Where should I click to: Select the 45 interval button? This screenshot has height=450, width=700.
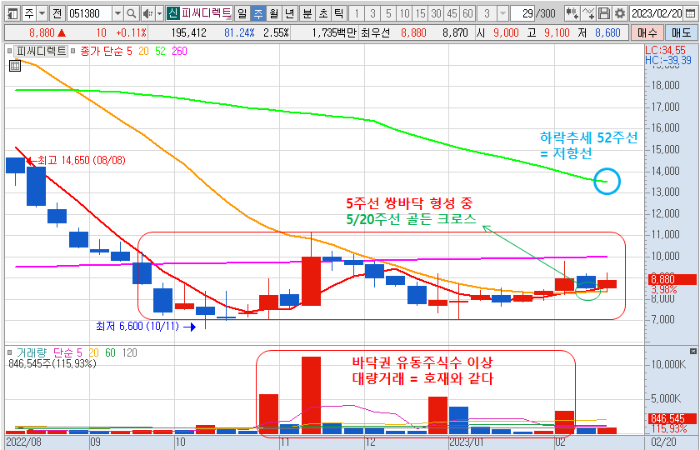coord(452,14)
